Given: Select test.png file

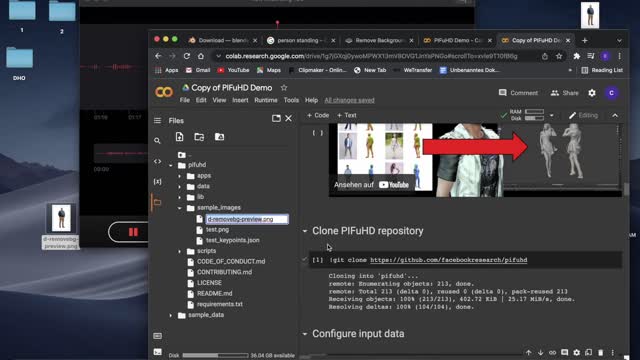Looking at the screenshot, I should 217,230.
